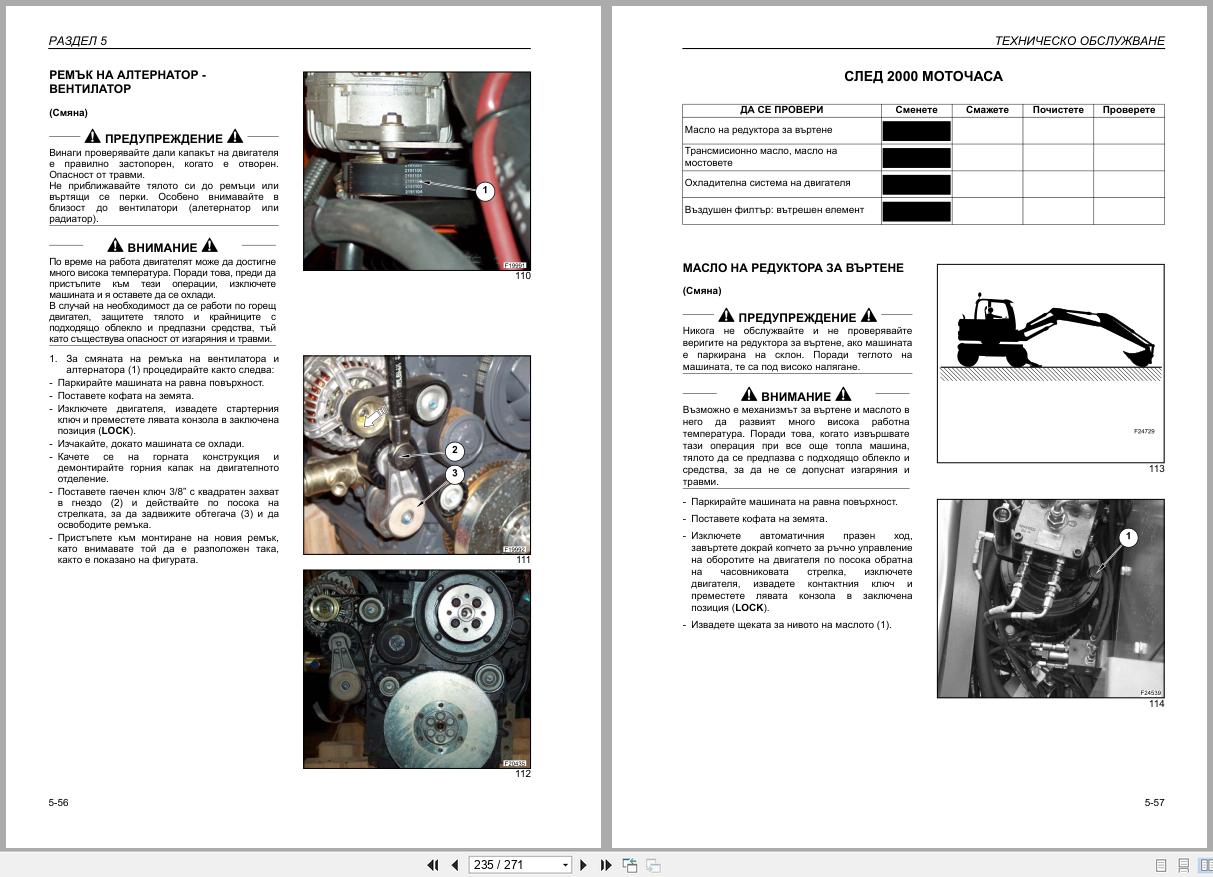1213x877 pixels.
Task: Click table header Проверете
Action: [1129, 110]
